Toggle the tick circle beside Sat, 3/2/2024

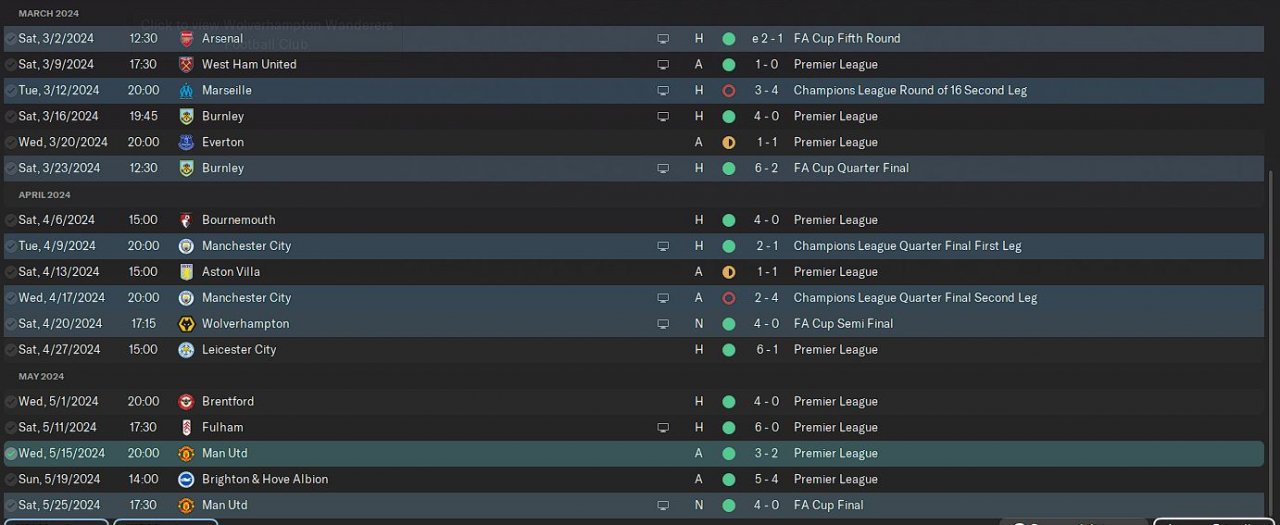11,39
